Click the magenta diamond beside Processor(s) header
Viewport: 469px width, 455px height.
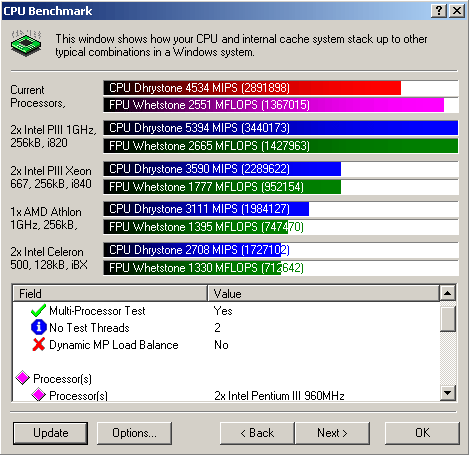pyautogui.click(x=23, y=378)
